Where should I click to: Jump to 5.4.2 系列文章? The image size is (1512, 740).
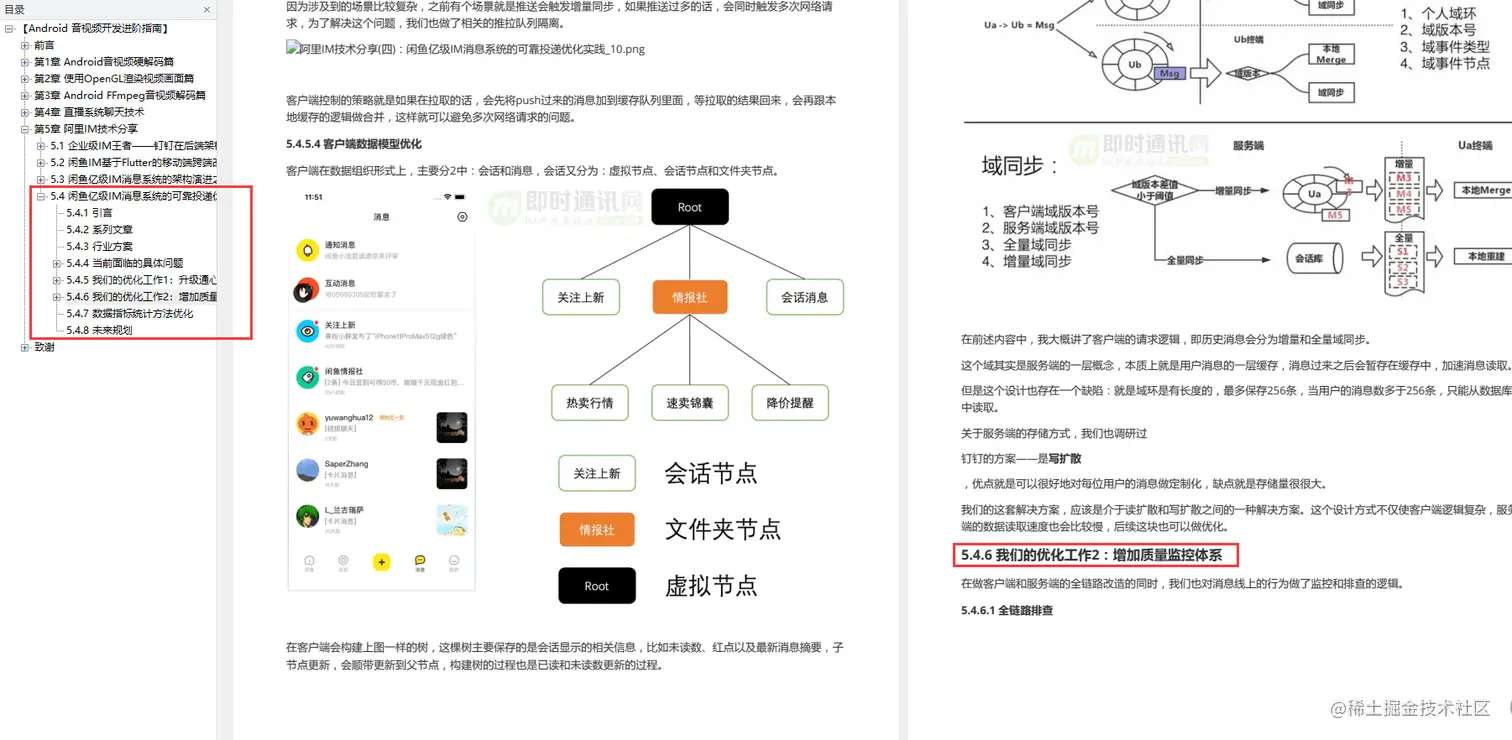click(x=99, y=230)
